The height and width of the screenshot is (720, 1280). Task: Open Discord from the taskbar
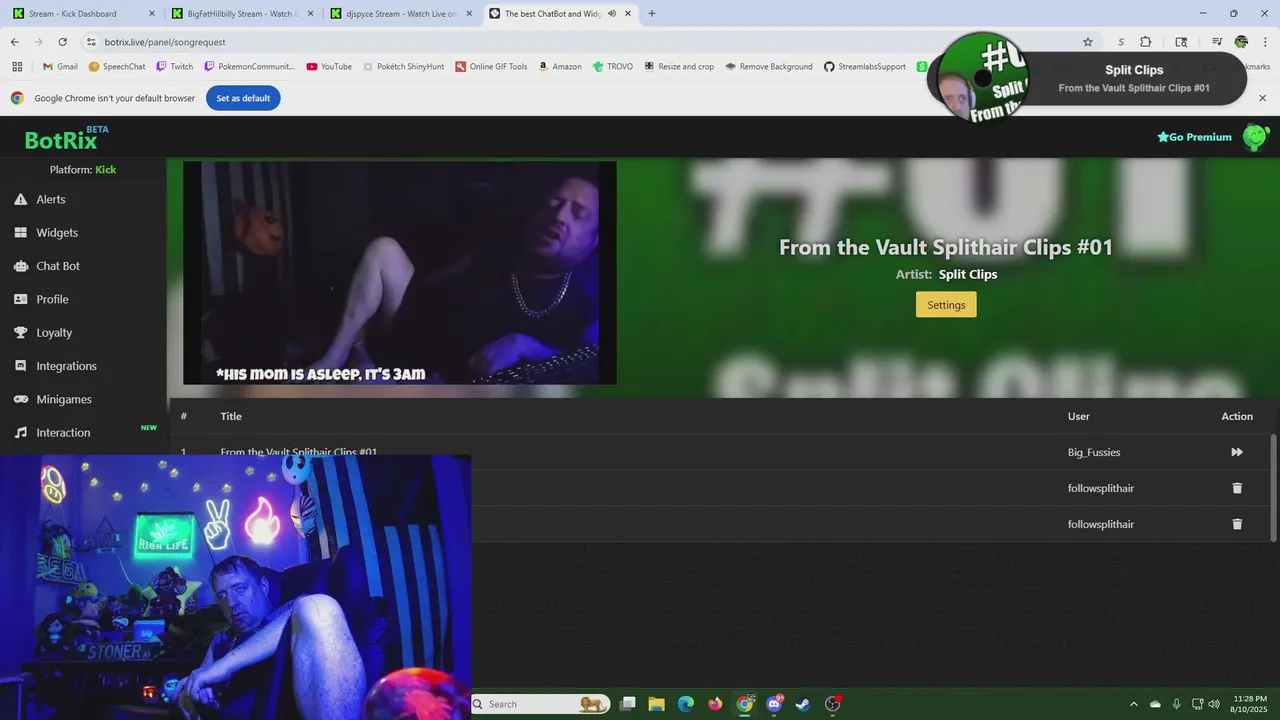pyautogui.click(x=774, y=704)
